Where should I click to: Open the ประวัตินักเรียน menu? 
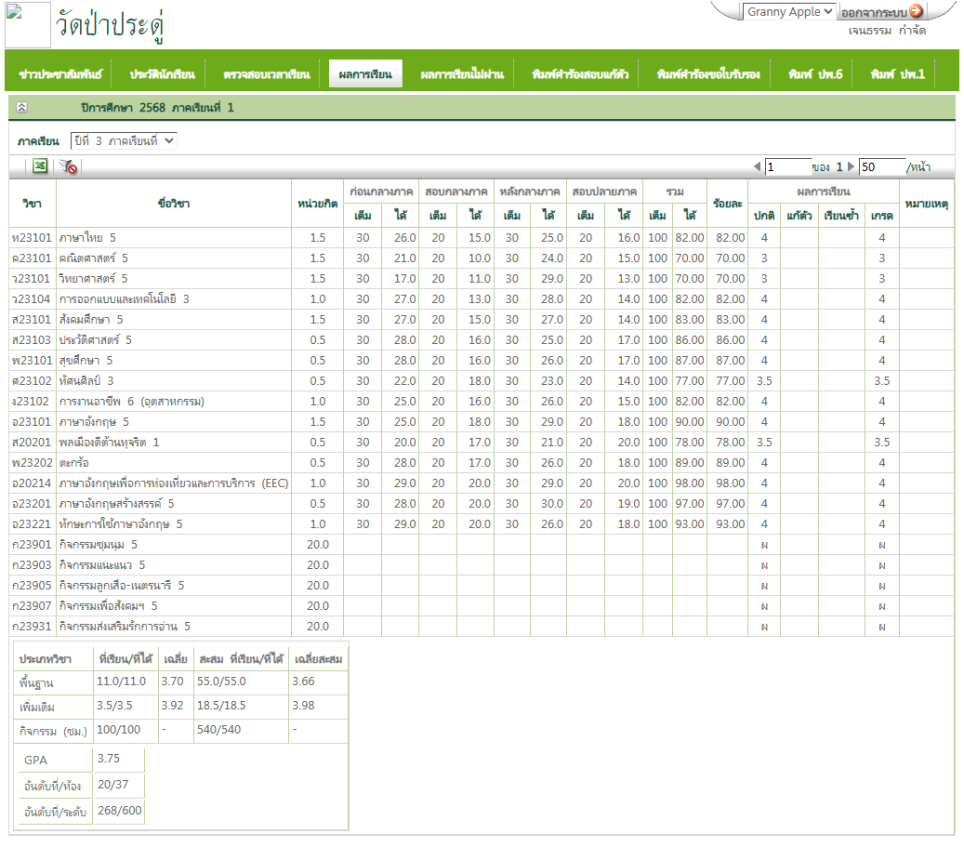click(x=159, y=75)
